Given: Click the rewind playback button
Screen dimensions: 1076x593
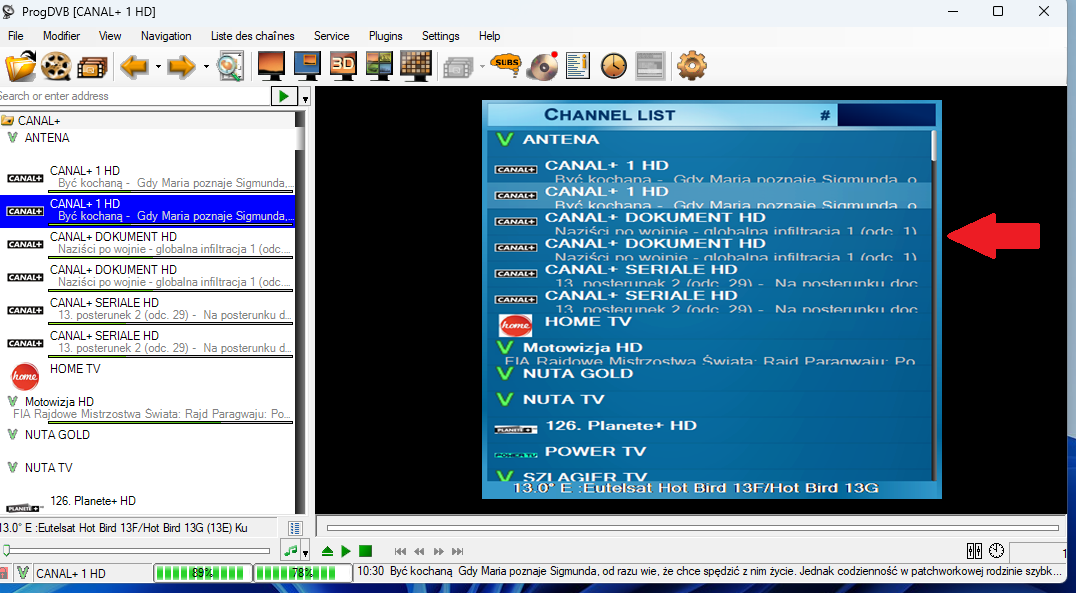Looking at the screenshot, I should (x=419, y=551).
